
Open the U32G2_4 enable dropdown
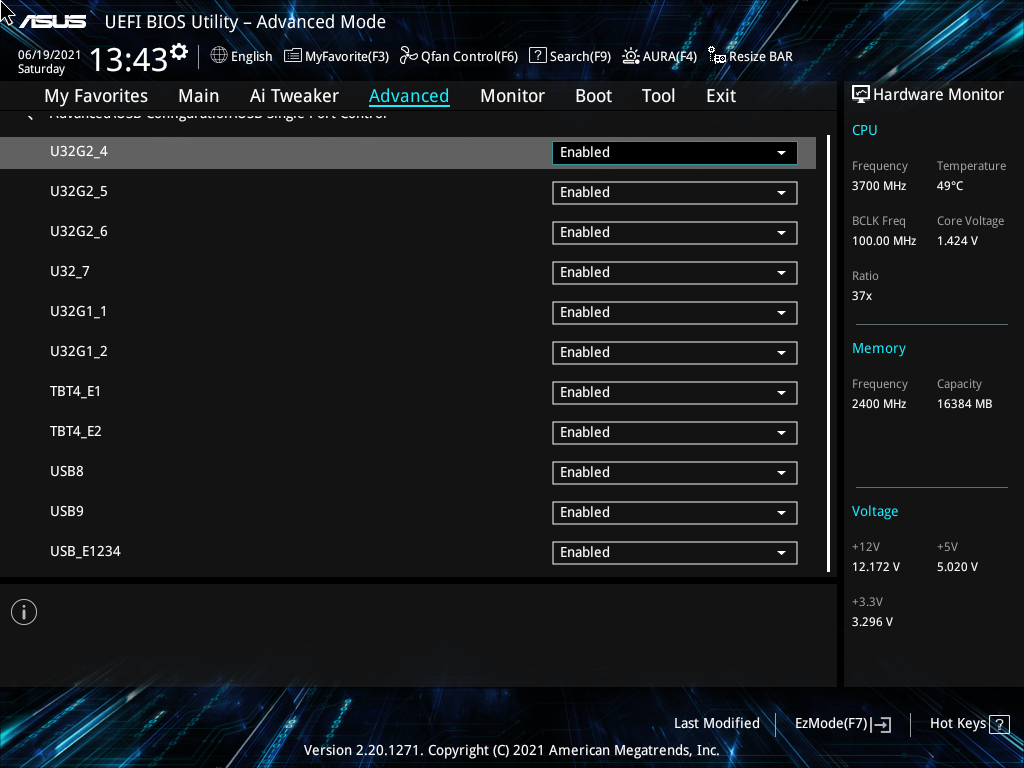[674, 152]
